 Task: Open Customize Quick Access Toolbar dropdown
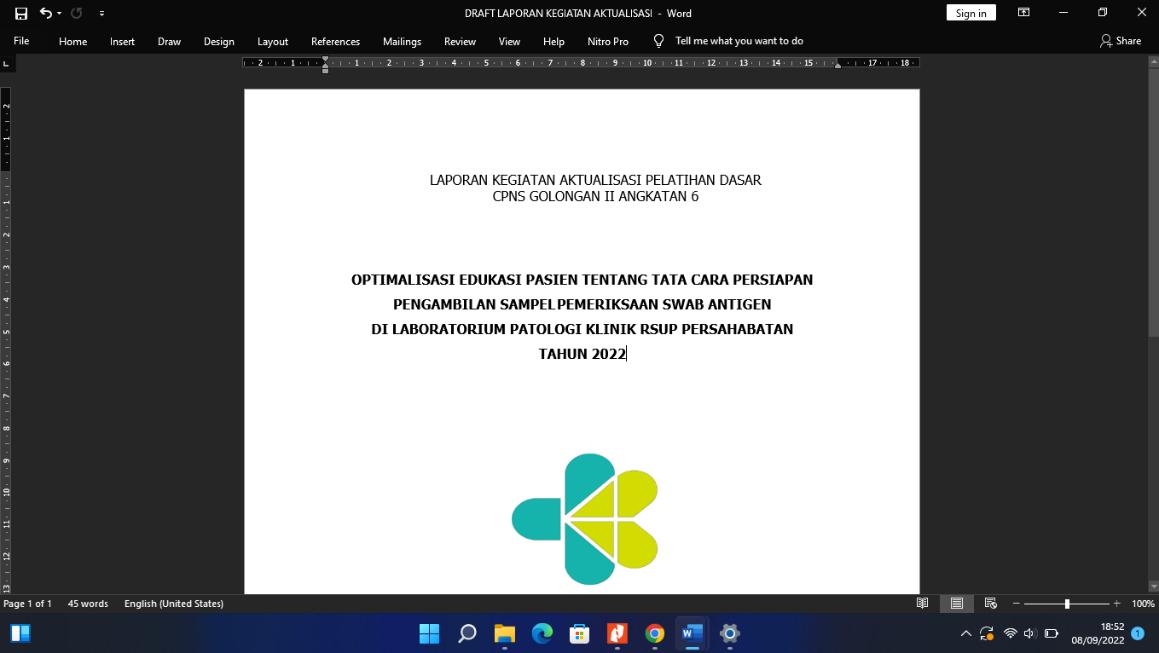coord(101,13)
